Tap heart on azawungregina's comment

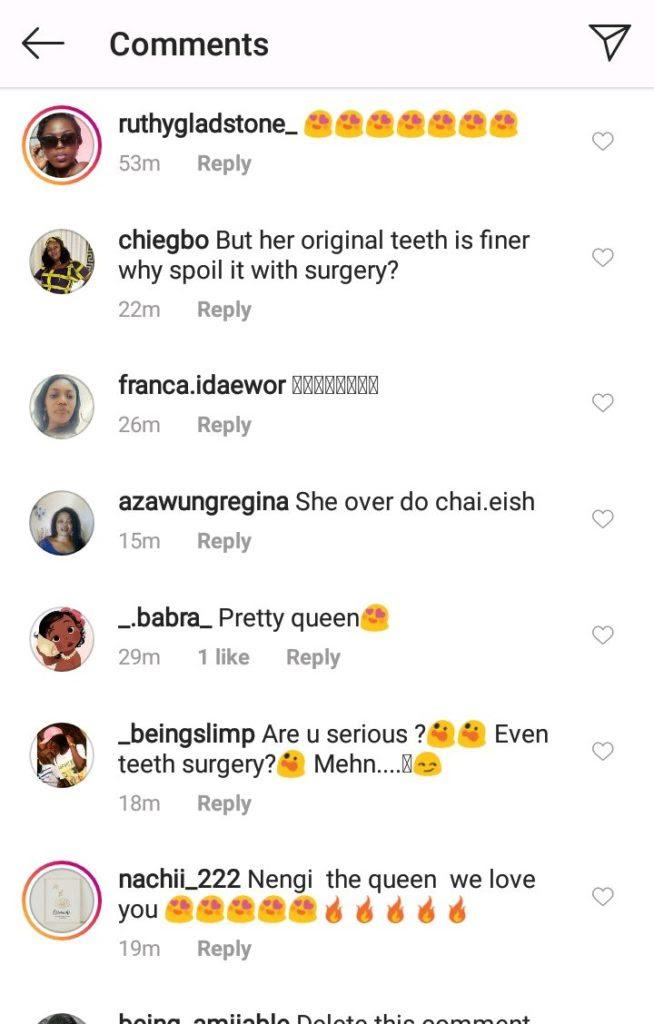[602, 519]
